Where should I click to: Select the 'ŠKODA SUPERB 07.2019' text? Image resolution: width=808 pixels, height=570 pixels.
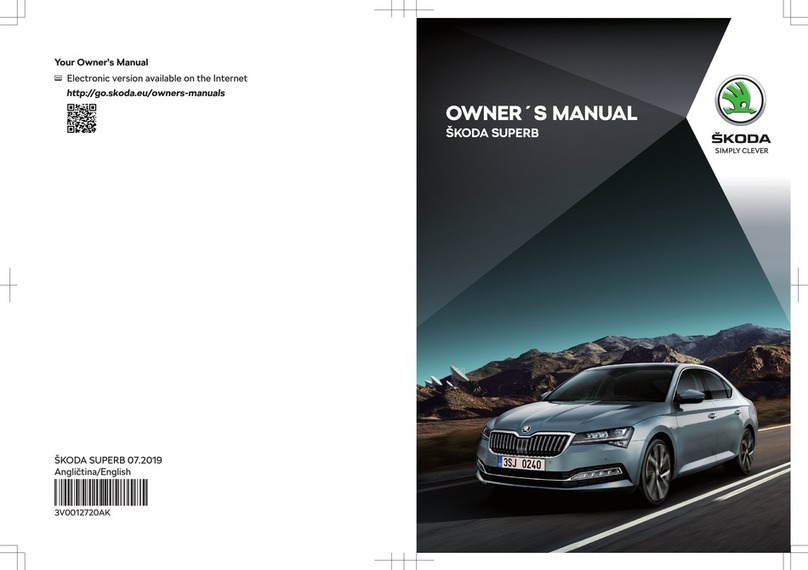tap(108, 460)
